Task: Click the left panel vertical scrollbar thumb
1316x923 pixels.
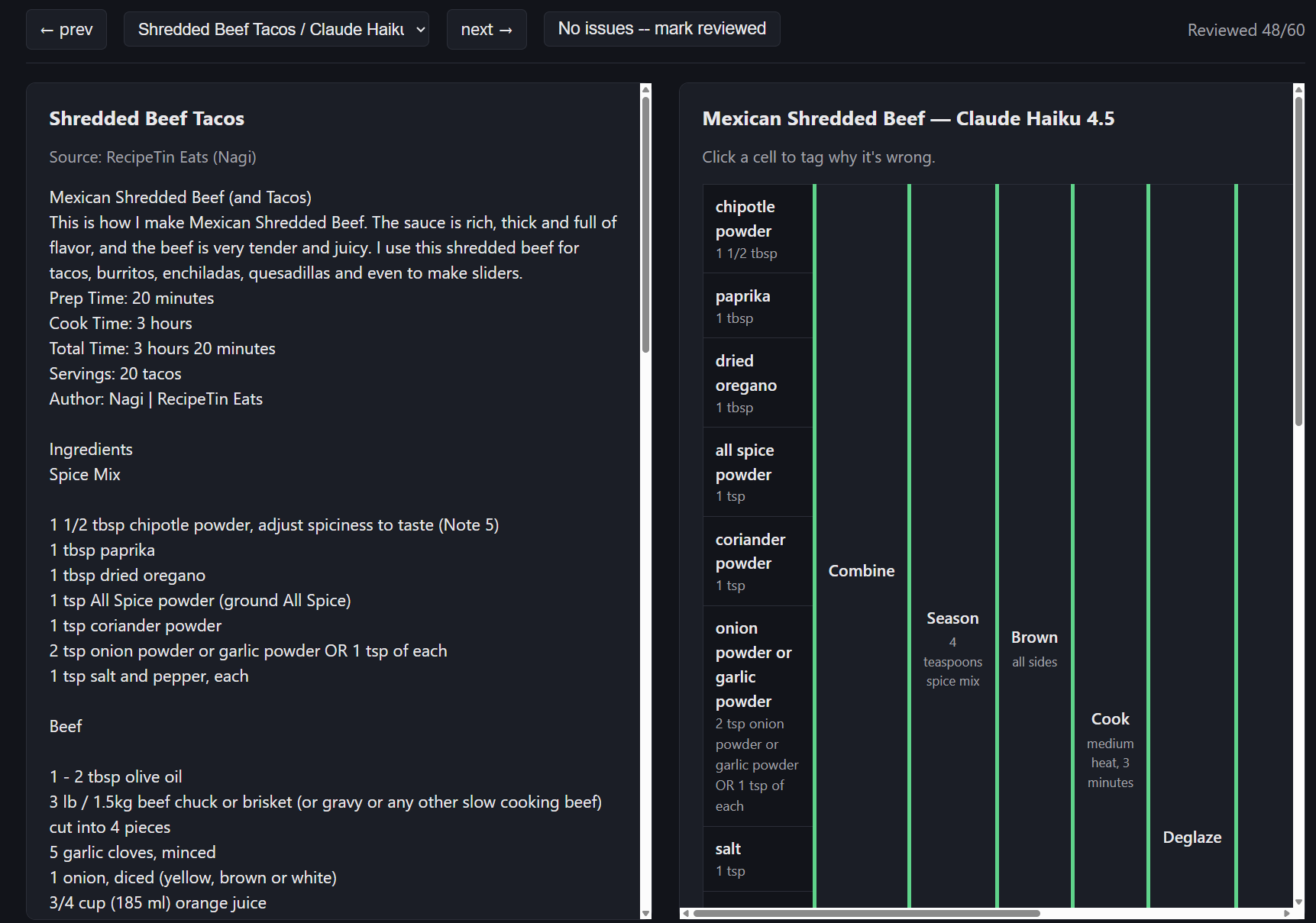Action: click(645, 224)
